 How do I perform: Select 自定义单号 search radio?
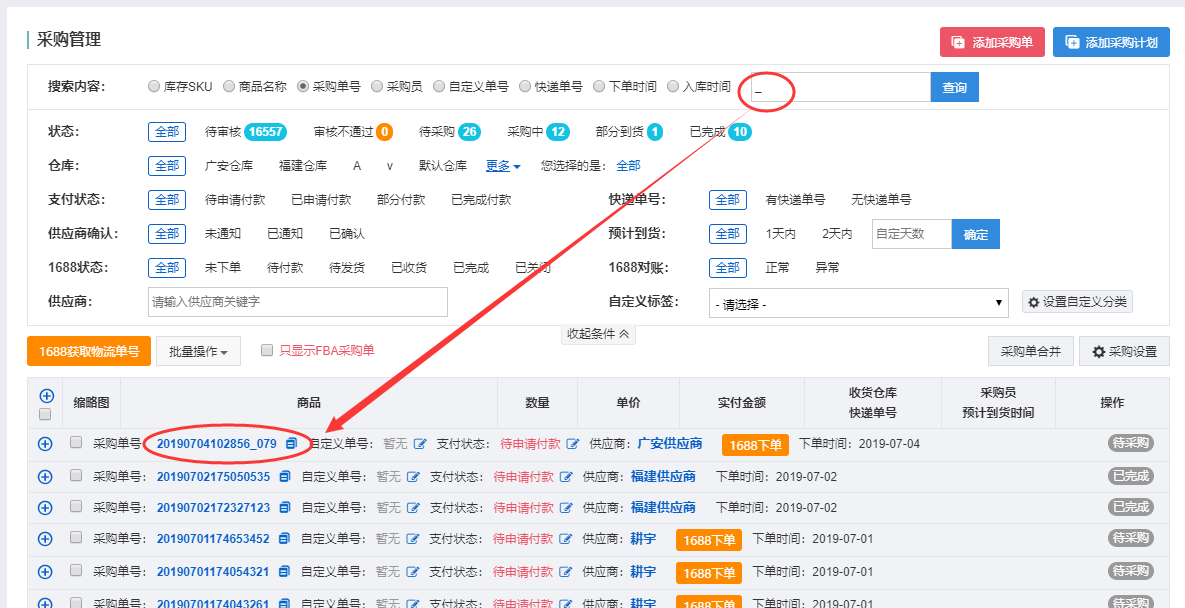tap(439, 86)
